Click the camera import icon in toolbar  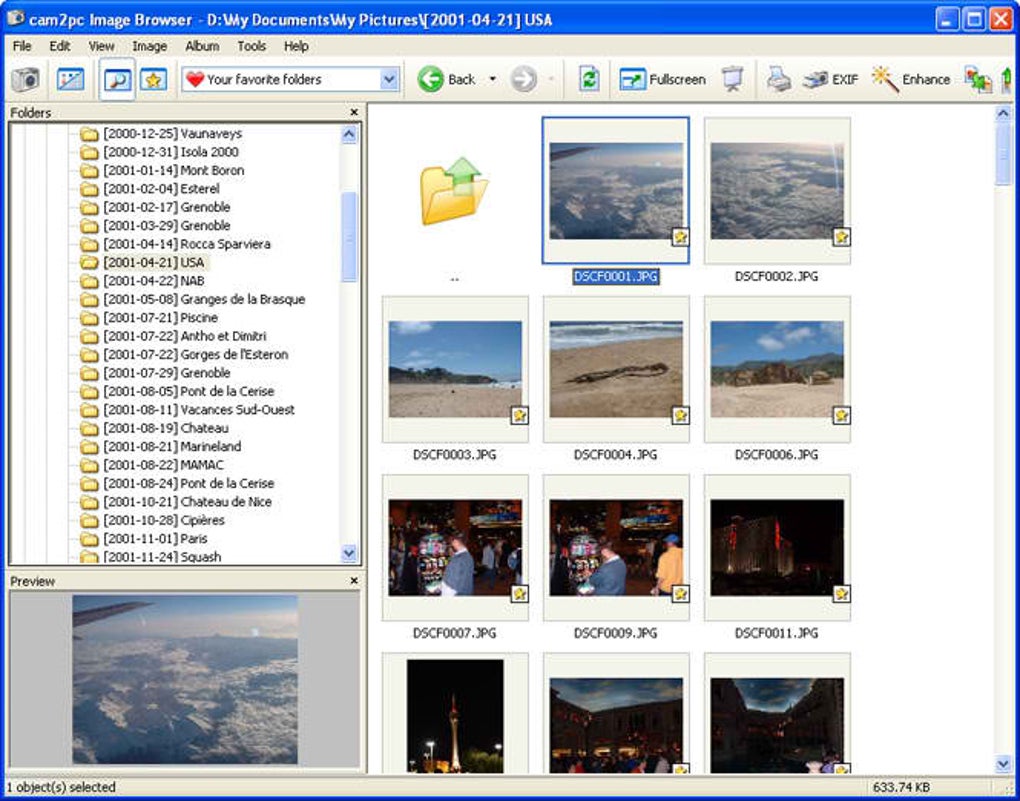pos(25,80)
